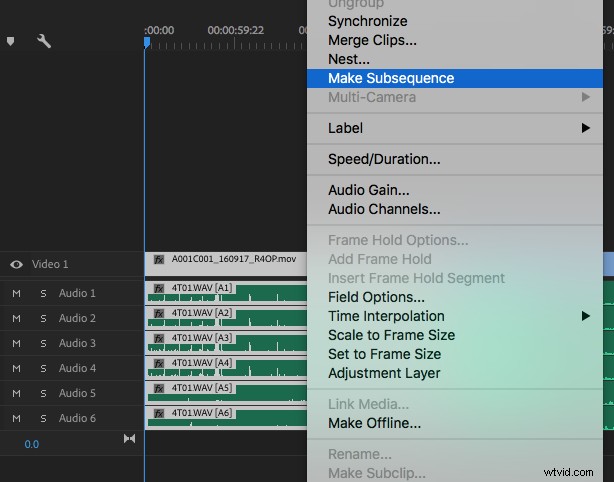Open Audio Channels... dialog
The image size is (614, 482).
(x=455, y=209)
